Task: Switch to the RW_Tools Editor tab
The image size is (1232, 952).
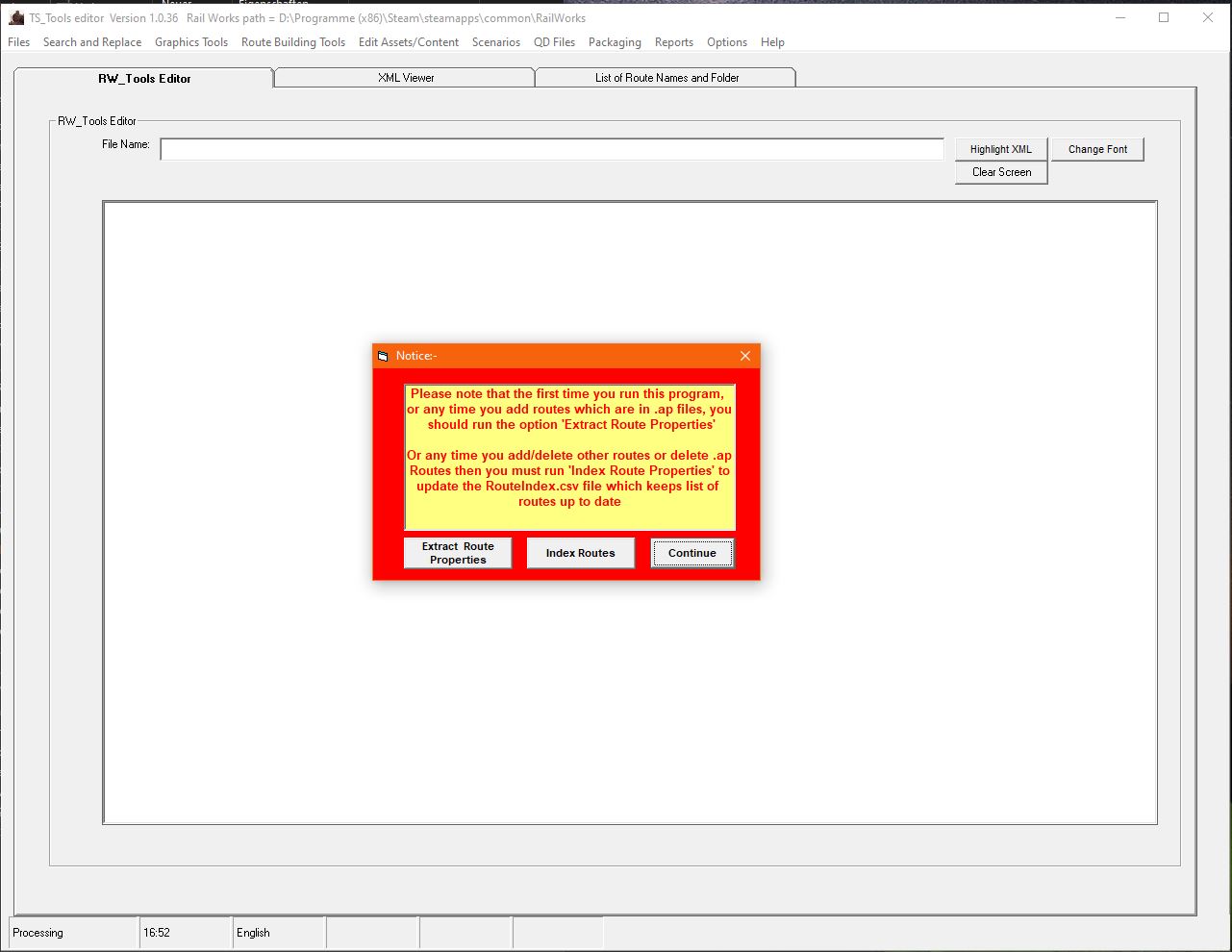Action: click(x=144, y=78)
